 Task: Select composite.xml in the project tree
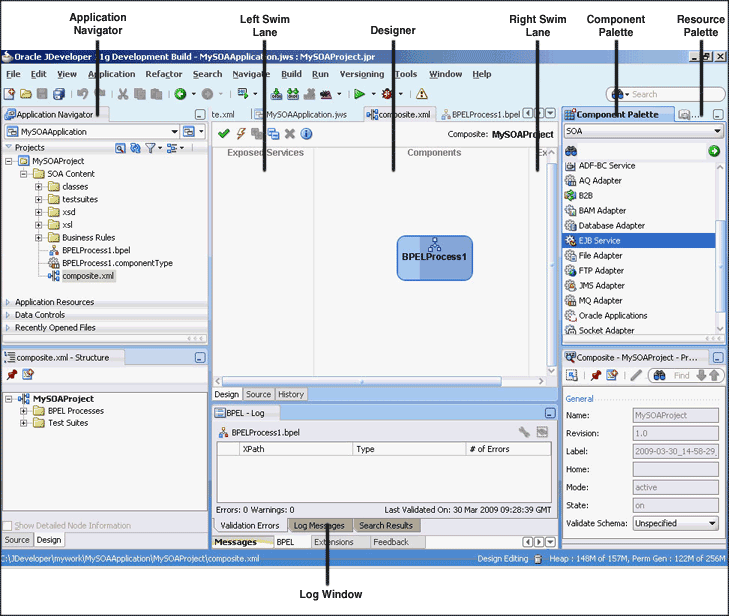point(88,276)
